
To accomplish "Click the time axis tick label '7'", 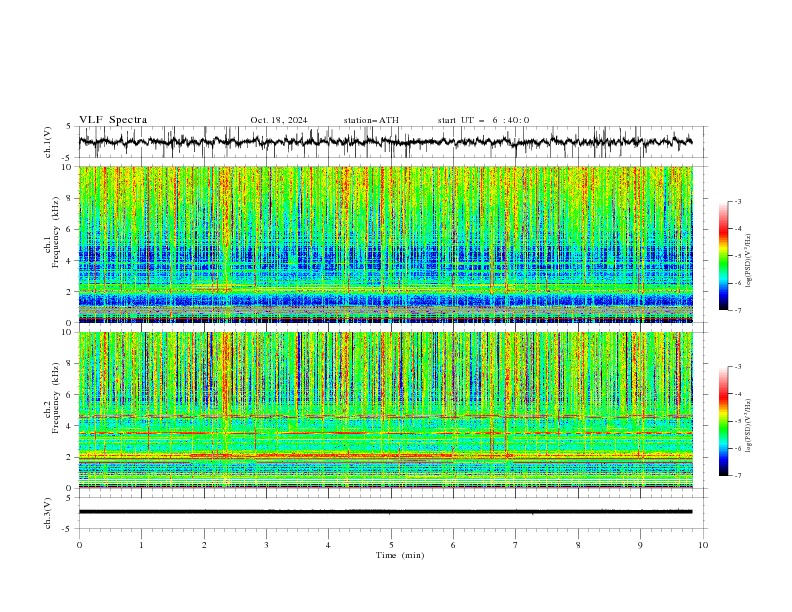I will [x=516, y=545].
